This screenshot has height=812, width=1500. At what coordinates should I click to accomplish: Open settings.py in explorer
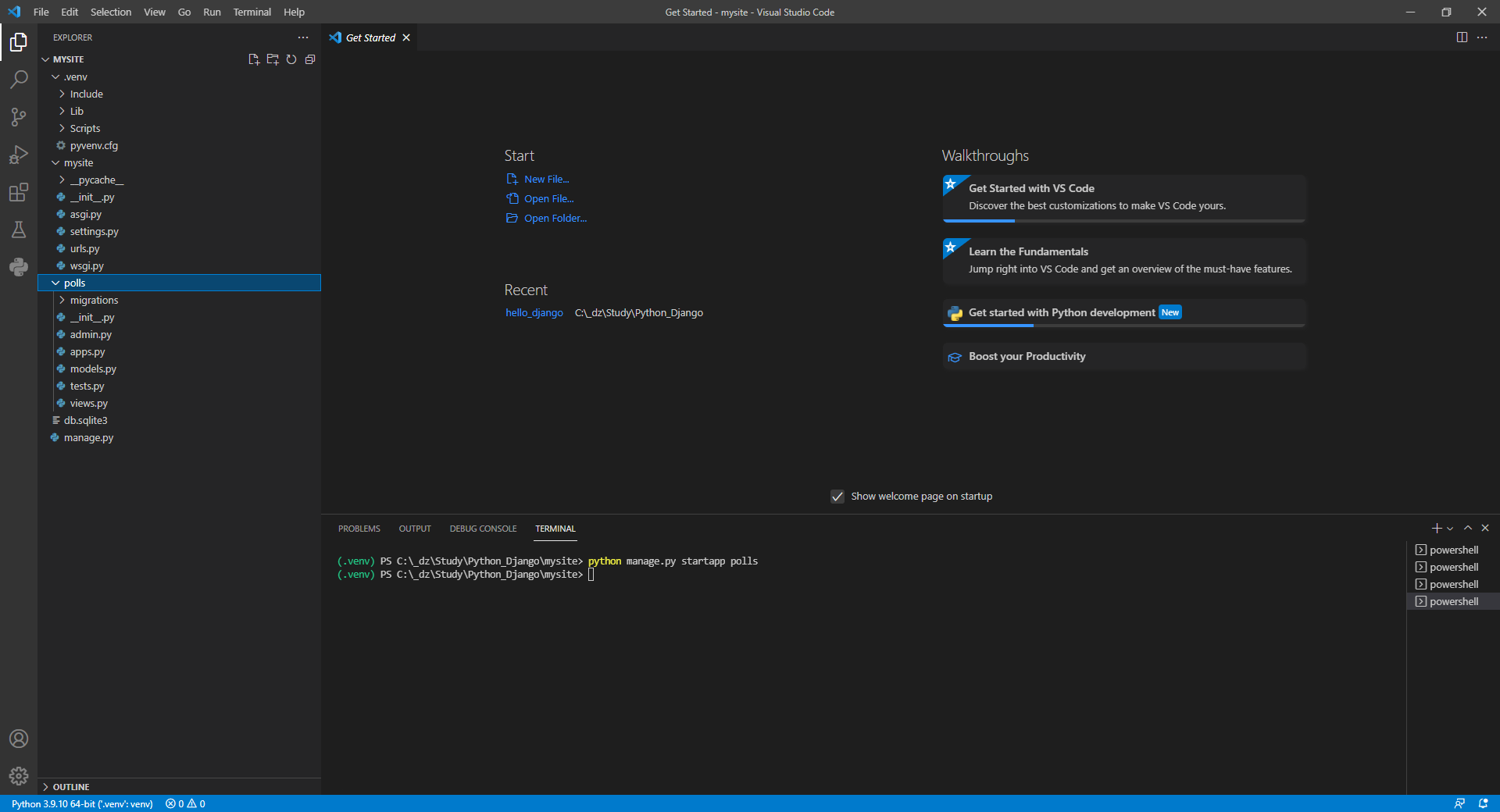tap(179, 231)
